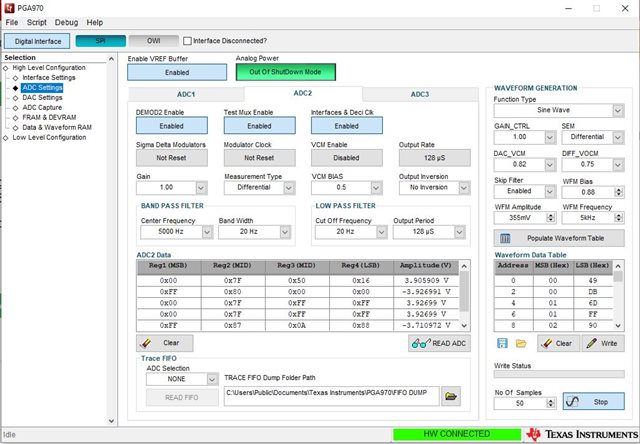Image resolution: width=640 pixels, height=444 pixels.
Task: Switch to the ADC3 tab
Action: [420, 94]
